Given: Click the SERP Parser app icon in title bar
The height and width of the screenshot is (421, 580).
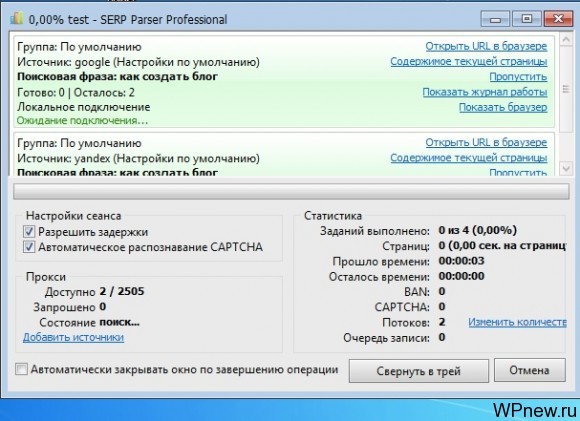Looking at the screenshot, I should coord(17,18).
